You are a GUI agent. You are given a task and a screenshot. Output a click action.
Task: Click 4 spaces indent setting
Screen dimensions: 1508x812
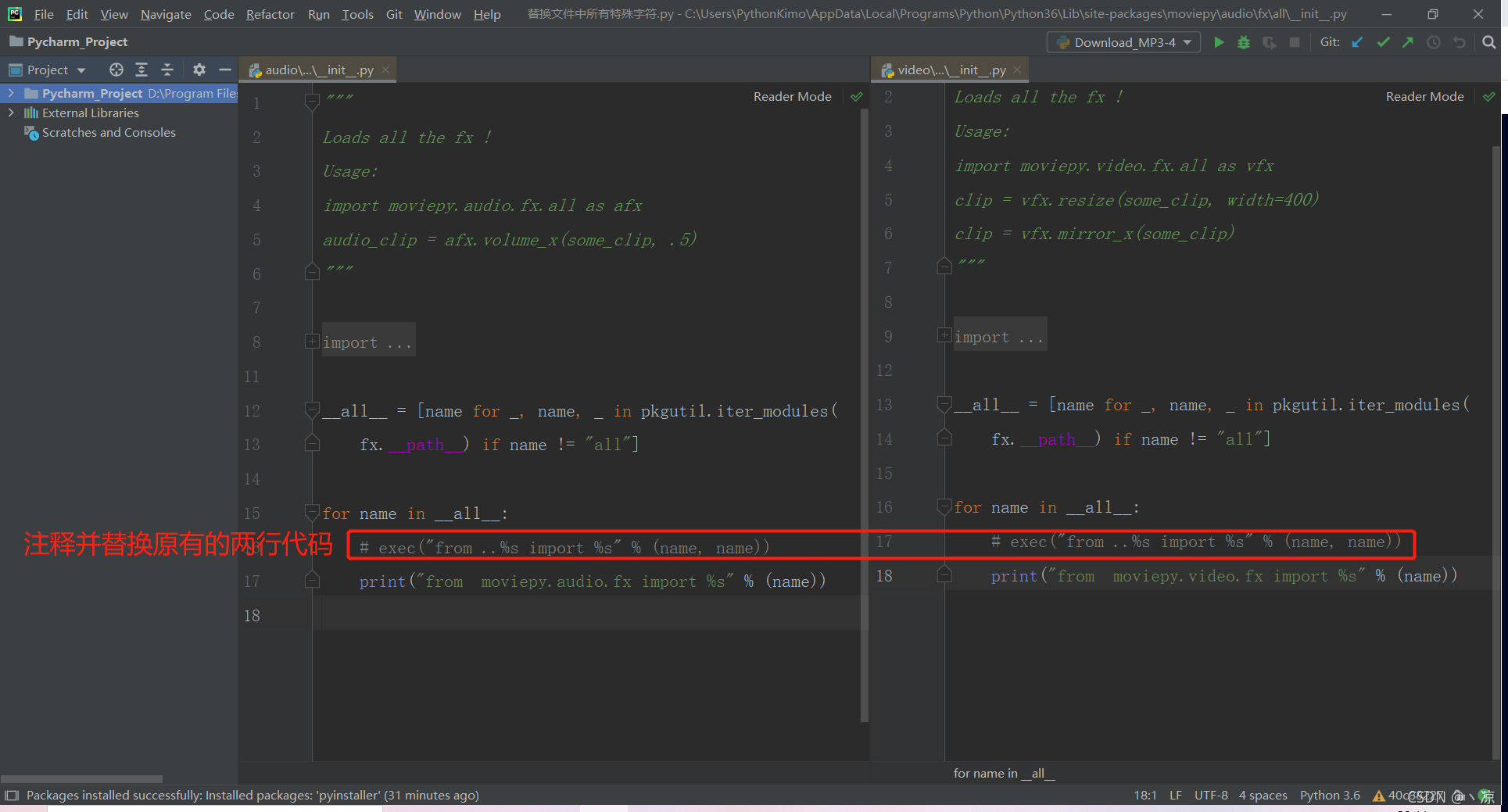tap(1263, 796)
